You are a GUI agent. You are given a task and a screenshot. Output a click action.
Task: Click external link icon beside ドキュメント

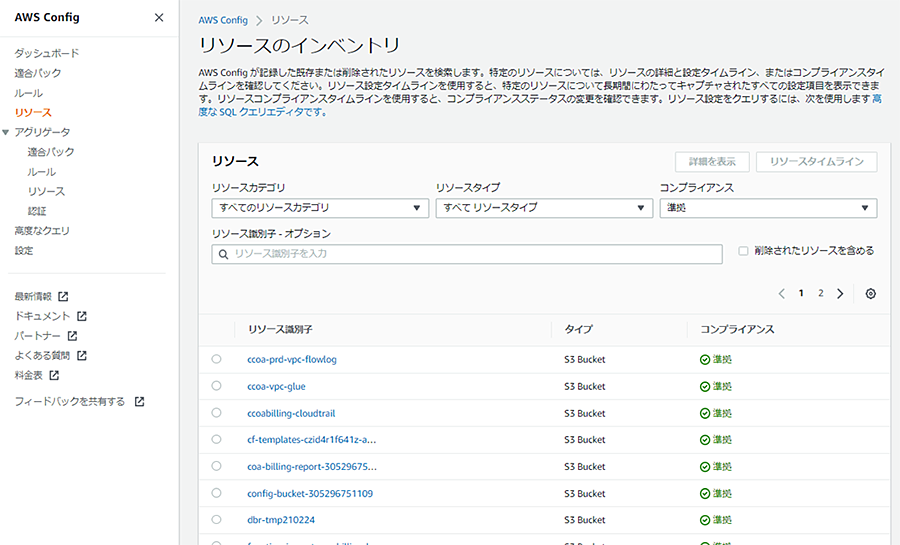click(x=82, y=316)
